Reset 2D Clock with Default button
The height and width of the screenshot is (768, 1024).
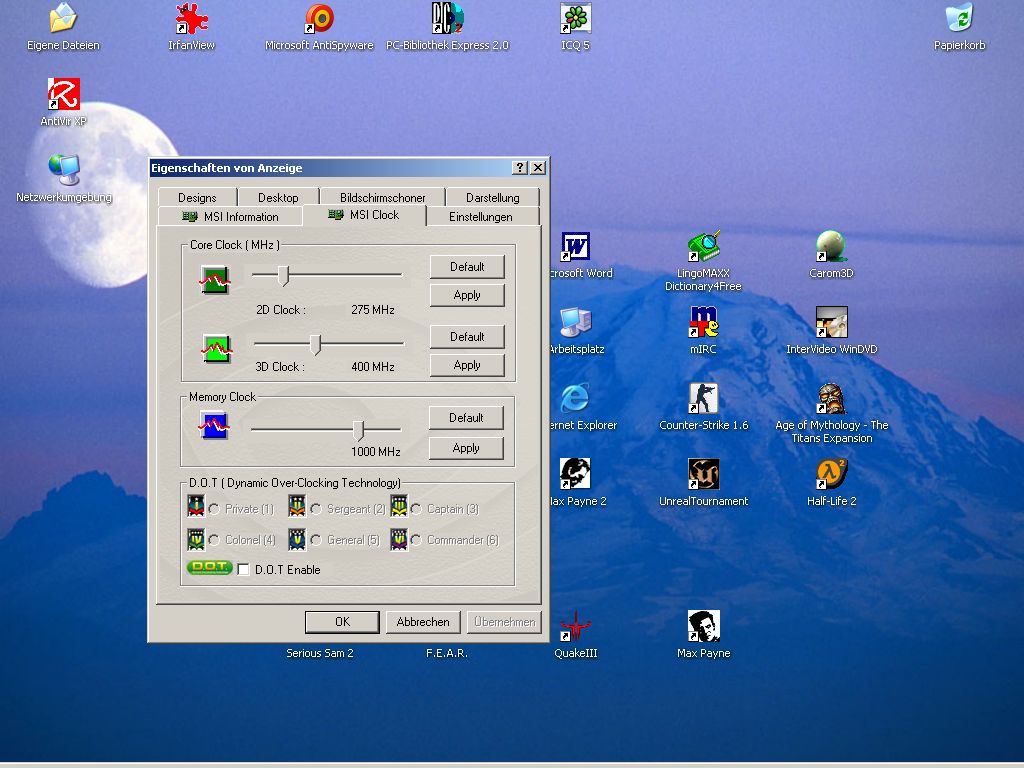467,266
